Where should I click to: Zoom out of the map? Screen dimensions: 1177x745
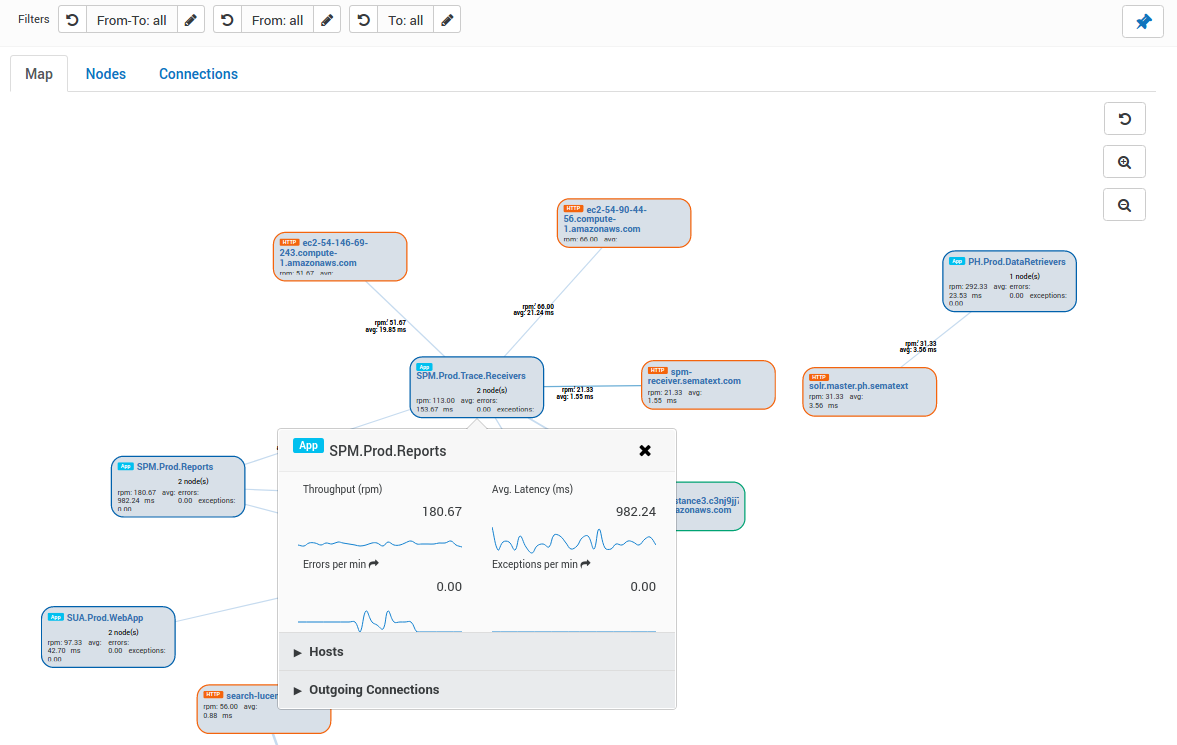(x=1124, y=205)
